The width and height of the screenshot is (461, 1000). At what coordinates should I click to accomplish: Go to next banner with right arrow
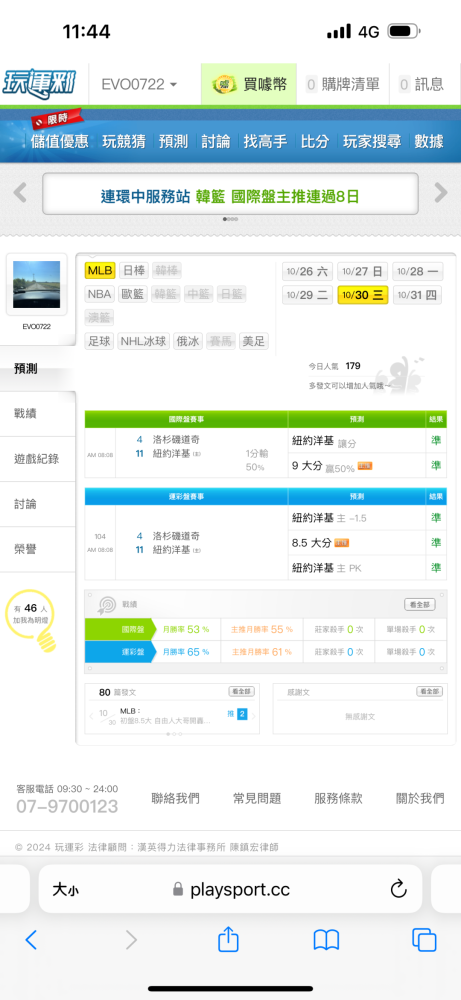[x=441, y=192]
